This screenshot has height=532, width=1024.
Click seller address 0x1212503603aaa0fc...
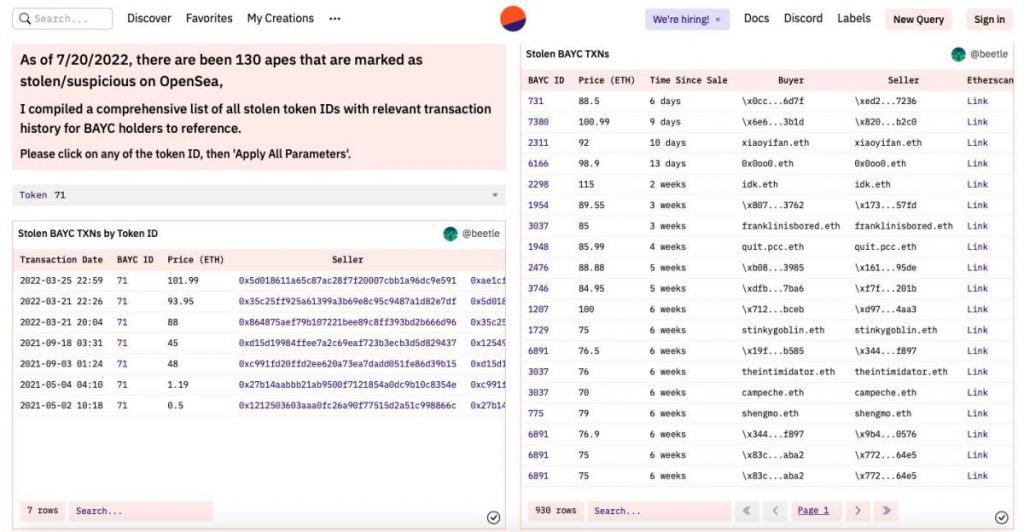point(347,406)
